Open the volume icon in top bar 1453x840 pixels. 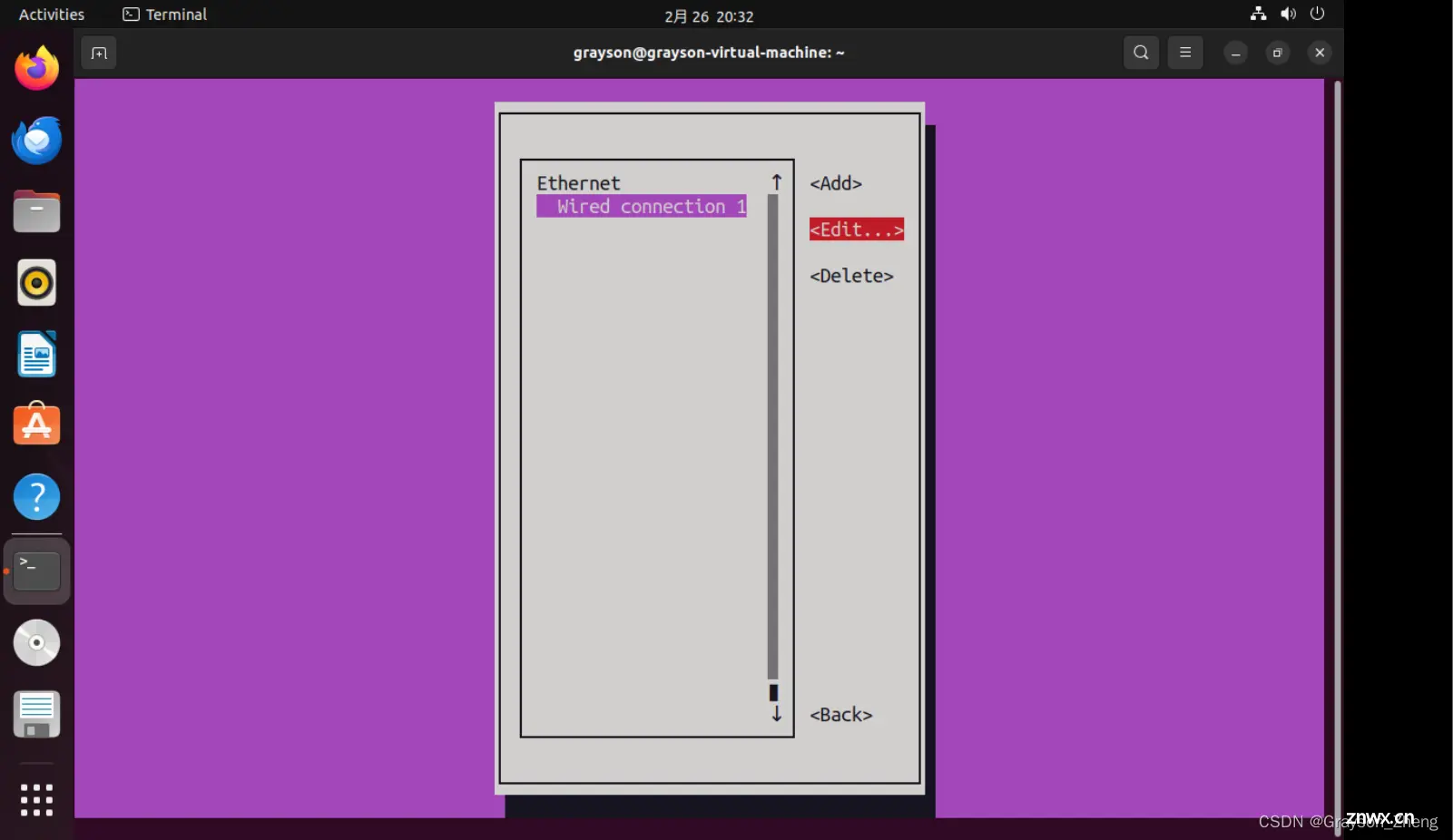(1288, 14)
